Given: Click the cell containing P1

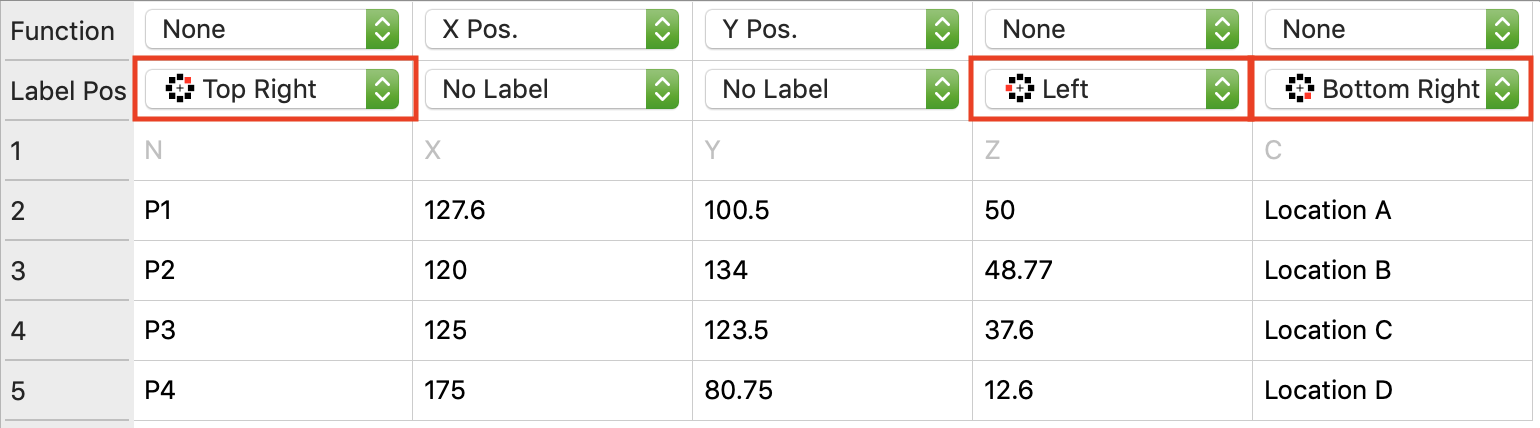Looking at the screenshot, I should tap(272, 211).
